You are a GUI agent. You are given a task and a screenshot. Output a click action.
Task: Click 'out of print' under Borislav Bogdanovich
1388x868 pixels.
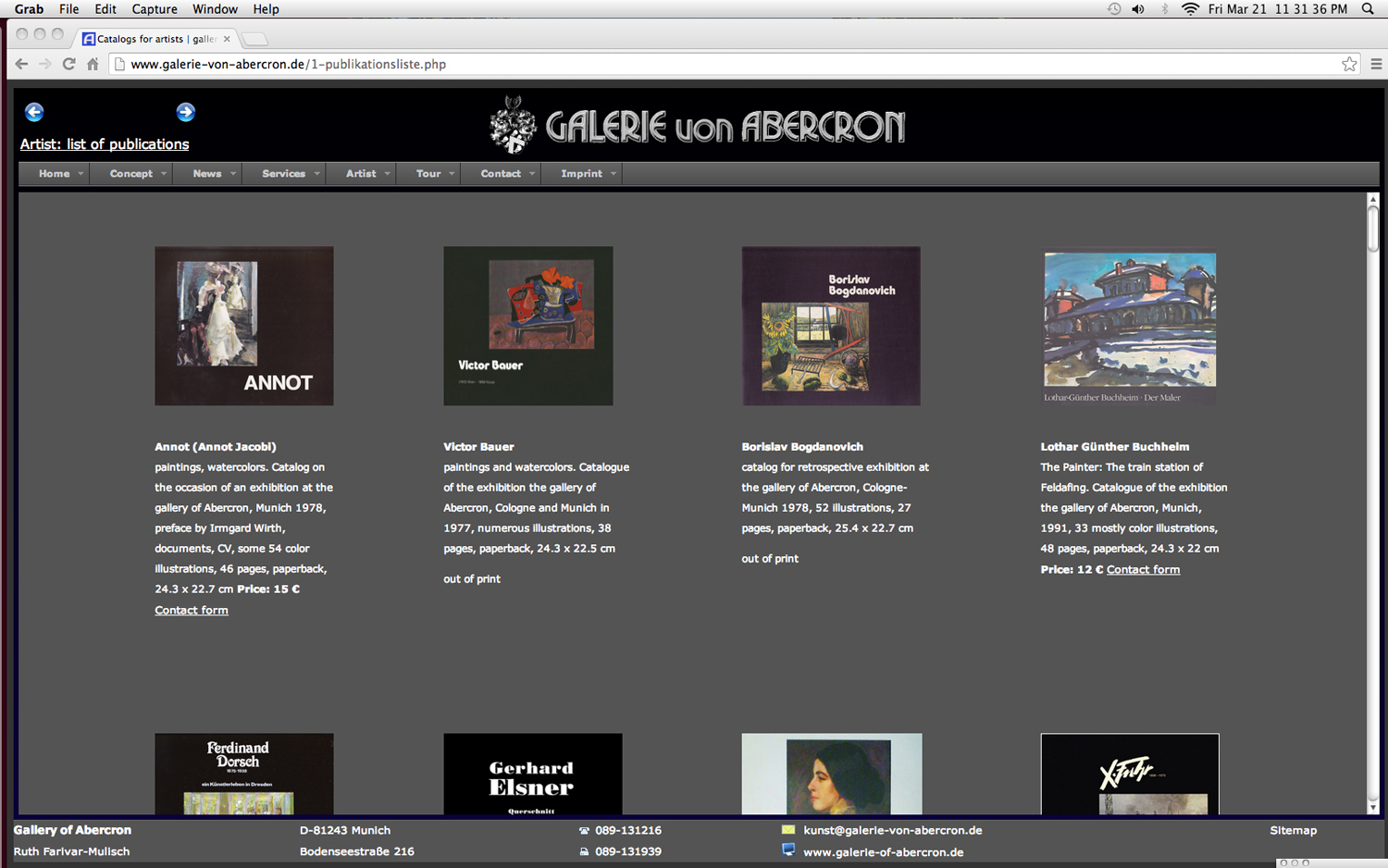770,558
